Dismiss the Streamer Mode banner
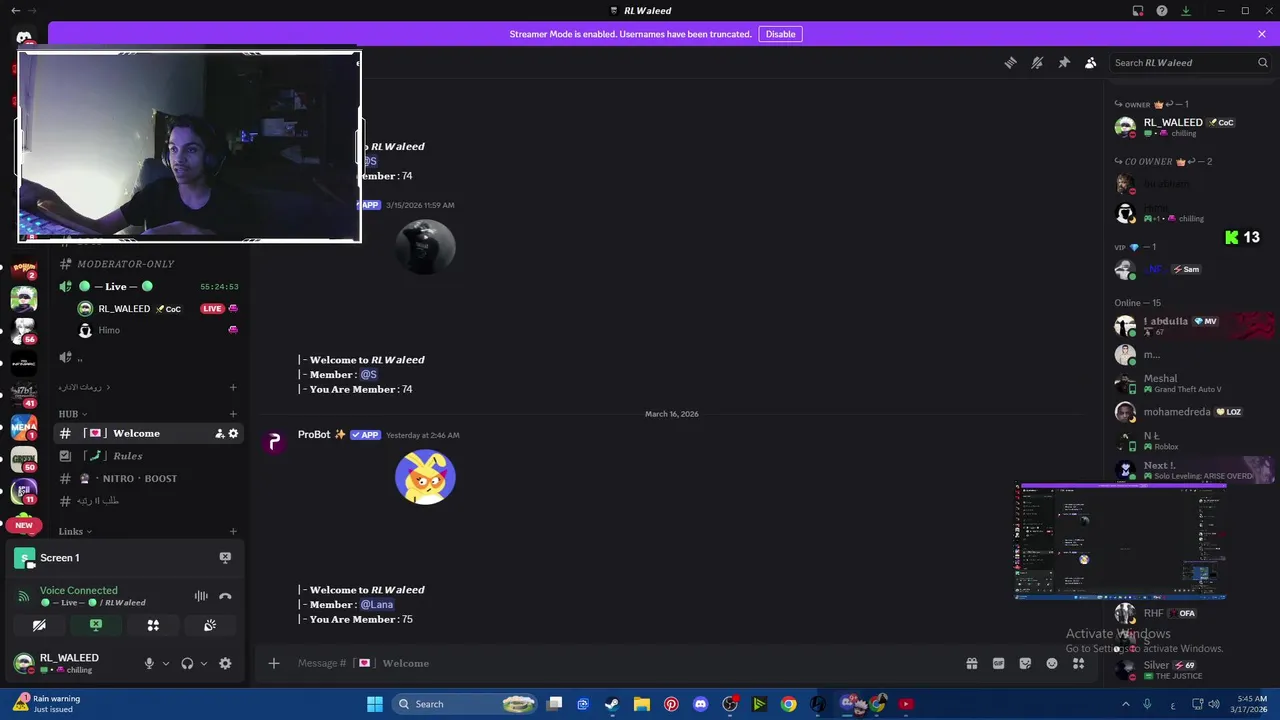Viewport: 1280px width, 720px height. (1262, 34)
